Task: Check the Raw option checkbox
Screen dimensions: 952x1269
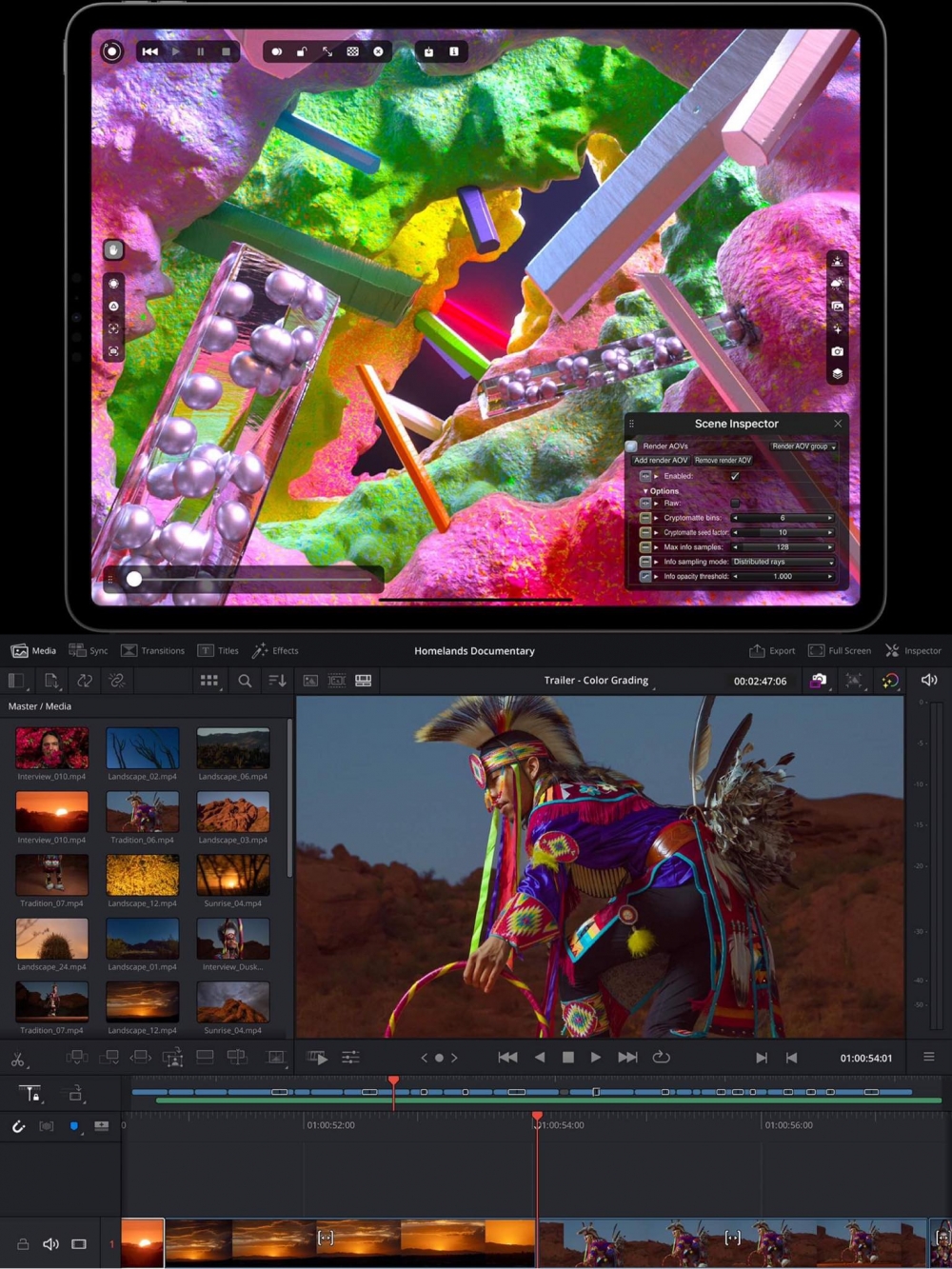Action: click(734, 504)
